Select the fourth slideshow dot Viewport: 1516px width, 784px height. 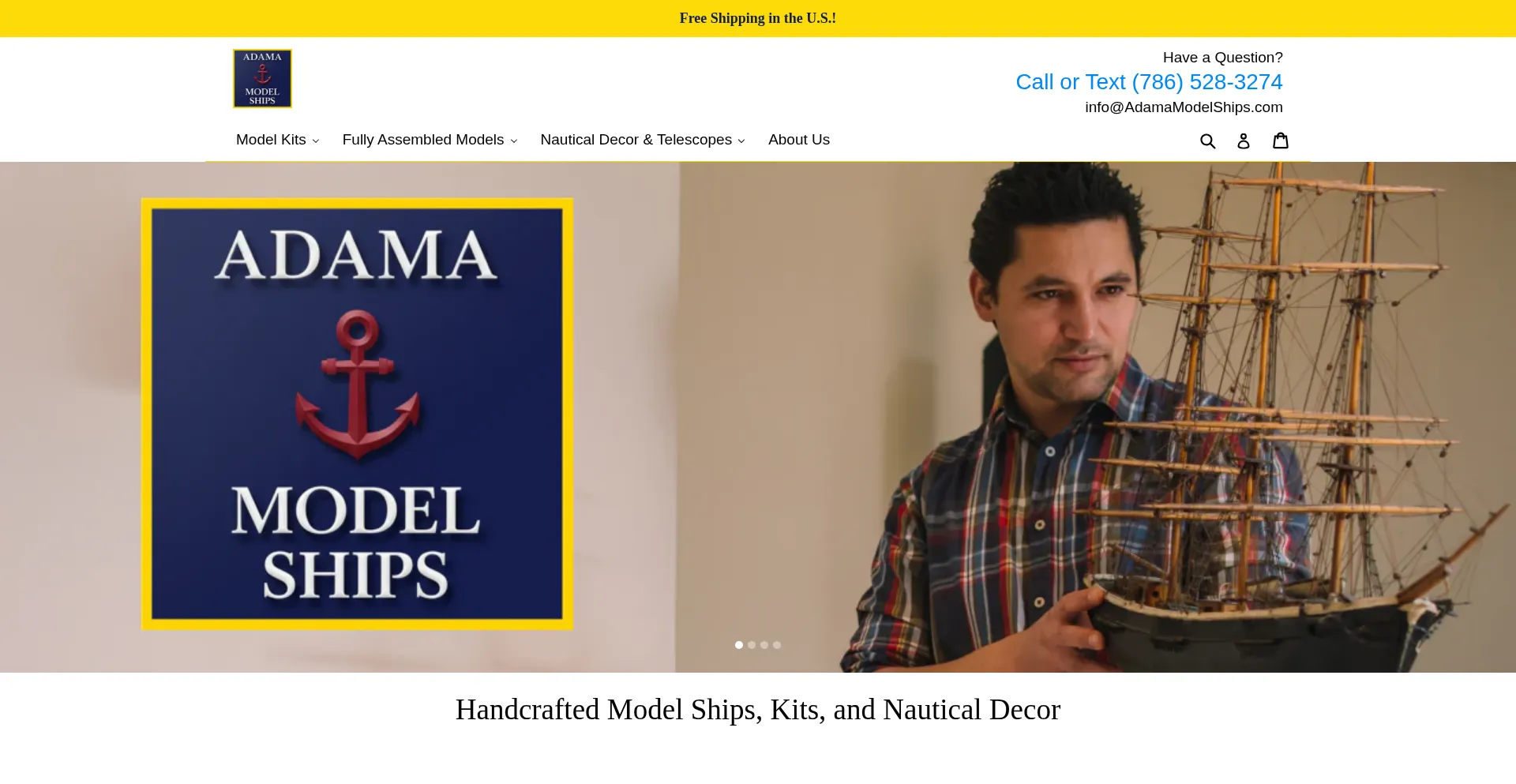click(777, 645)
